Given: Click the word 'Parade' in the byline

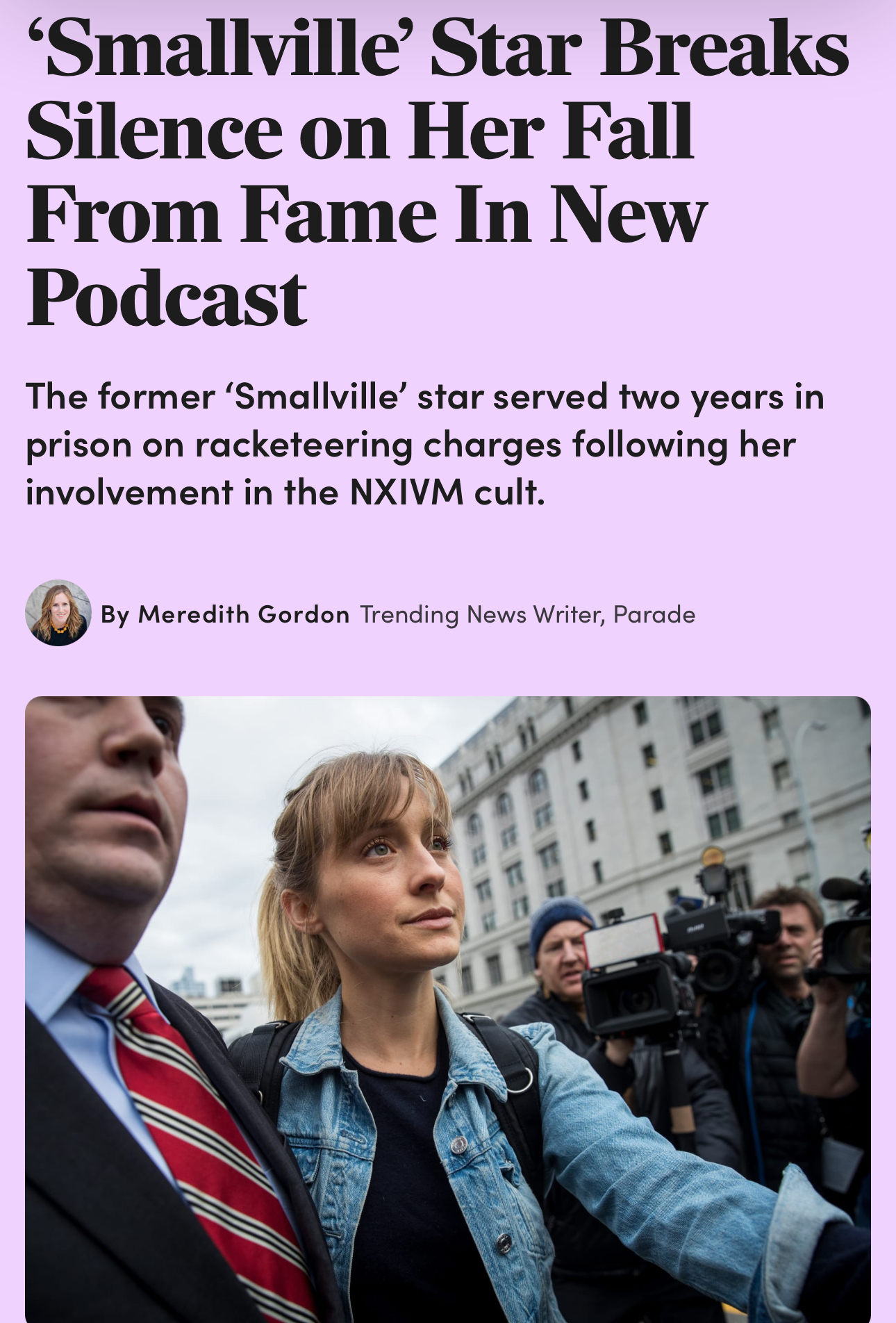Looking at the screenshot, I should click(654, 614).
